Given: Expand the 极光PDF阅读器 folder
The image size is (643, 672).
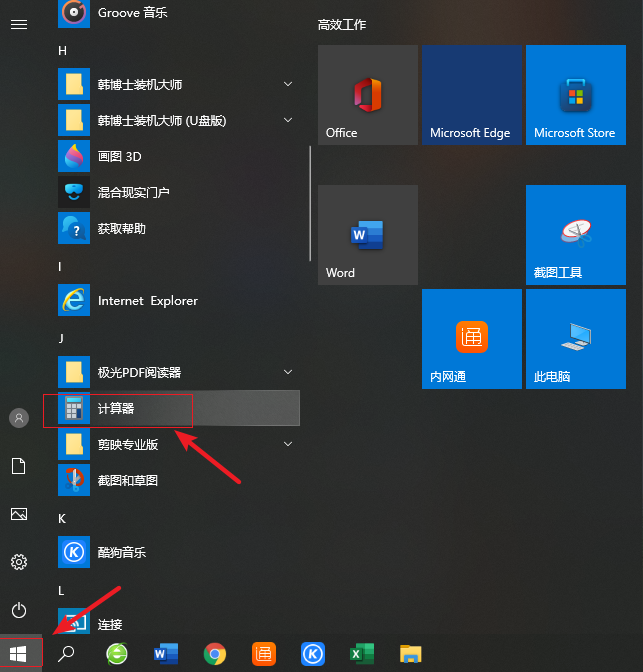Looking at the screenshot, I should click(288, 372).
